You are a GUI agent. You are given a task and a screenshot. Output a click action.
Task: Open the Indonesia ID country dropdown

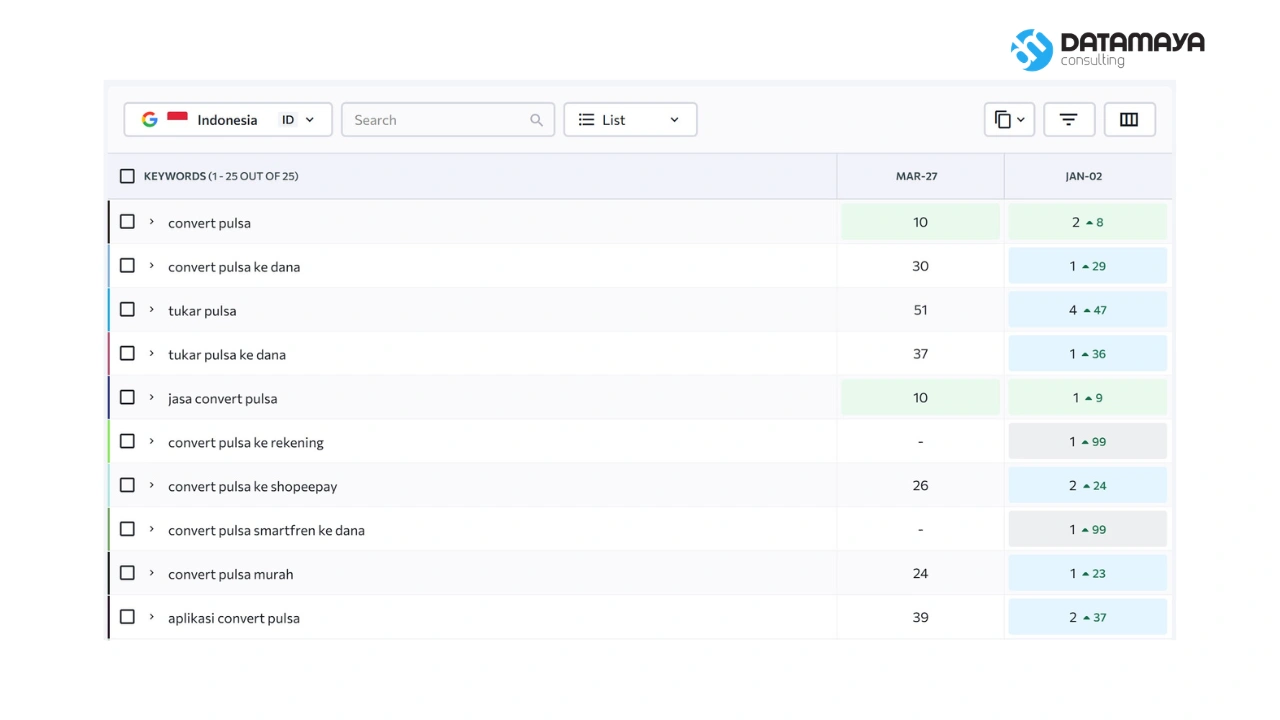click(228, 120)
